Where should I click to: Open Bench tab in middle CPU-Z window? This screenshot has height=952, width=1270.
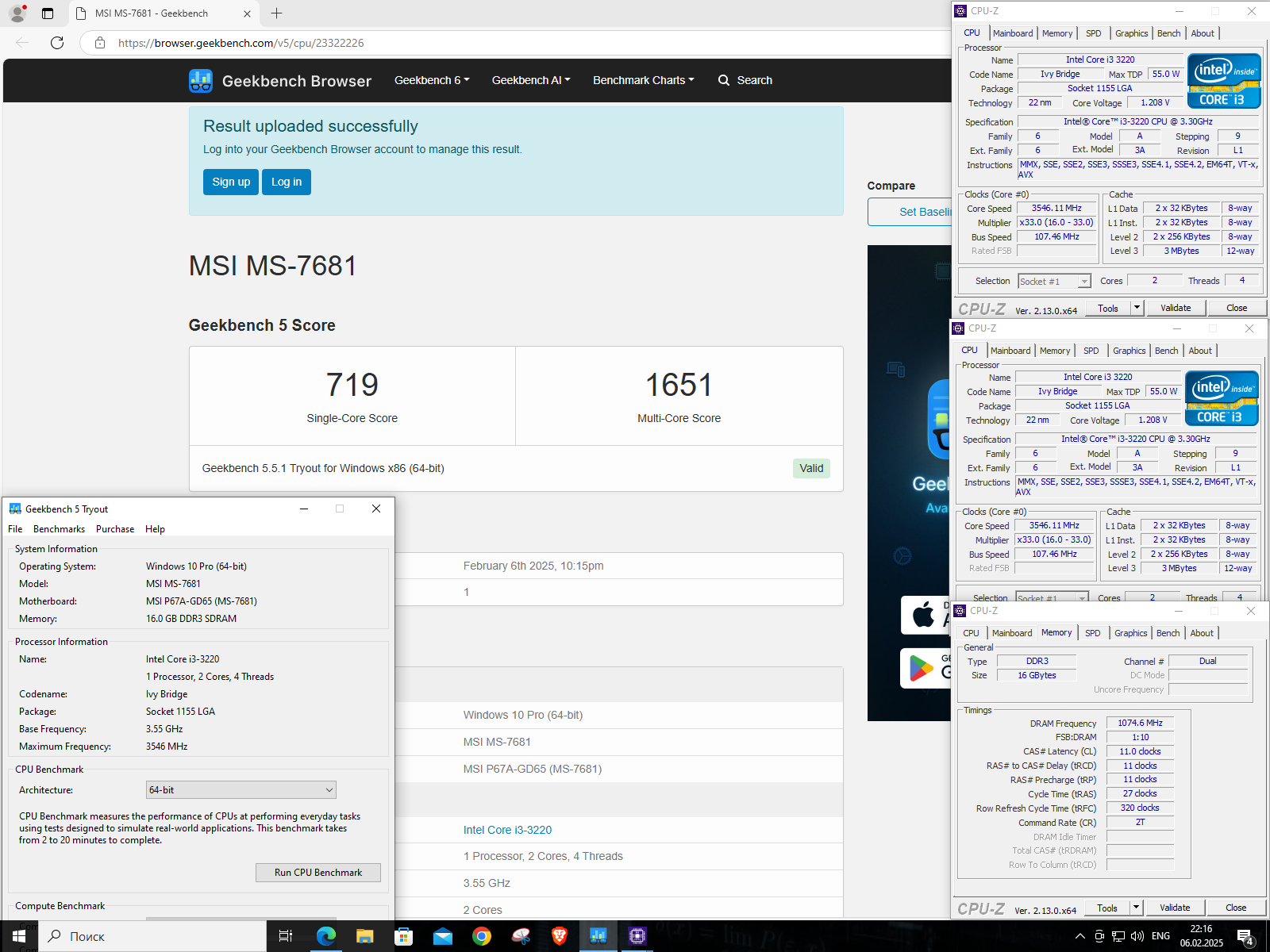(1167, 351)
